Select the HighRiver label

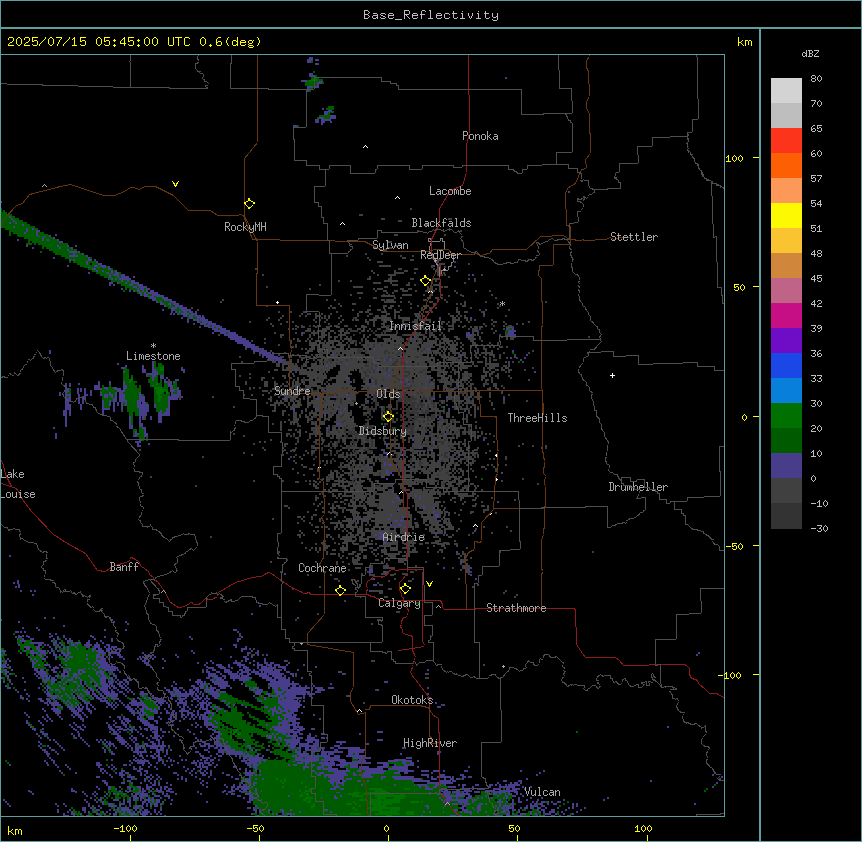[x=430, y=743]
